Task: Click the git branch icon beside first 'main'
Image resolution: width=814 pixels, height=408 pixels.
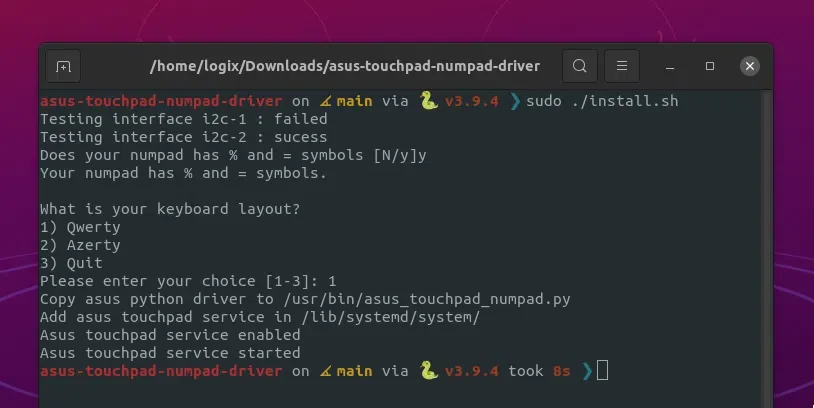Action: tap(325, 101)
